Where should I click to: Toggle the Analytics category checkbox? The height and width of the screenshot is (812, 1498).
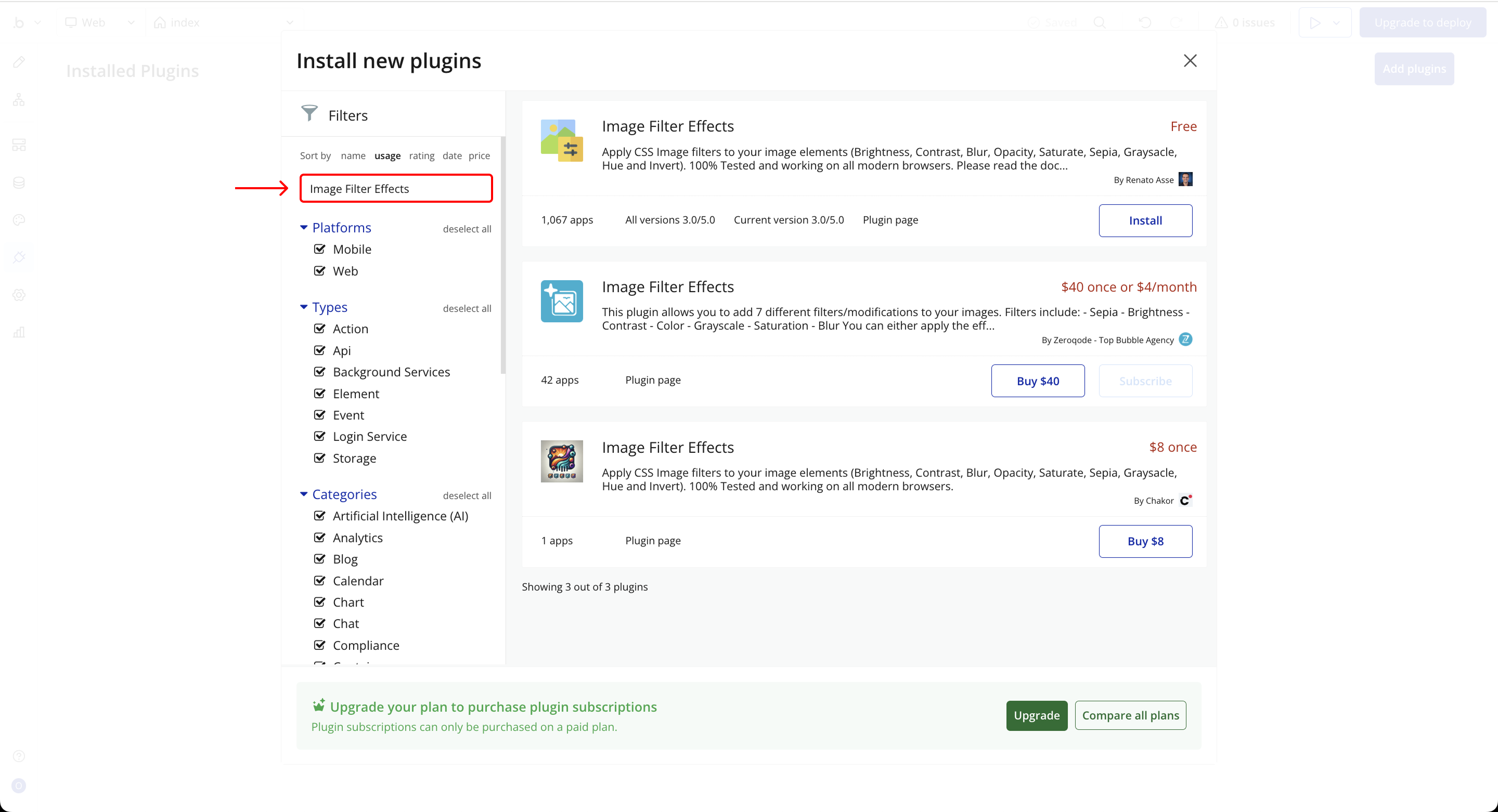[319, 537]
